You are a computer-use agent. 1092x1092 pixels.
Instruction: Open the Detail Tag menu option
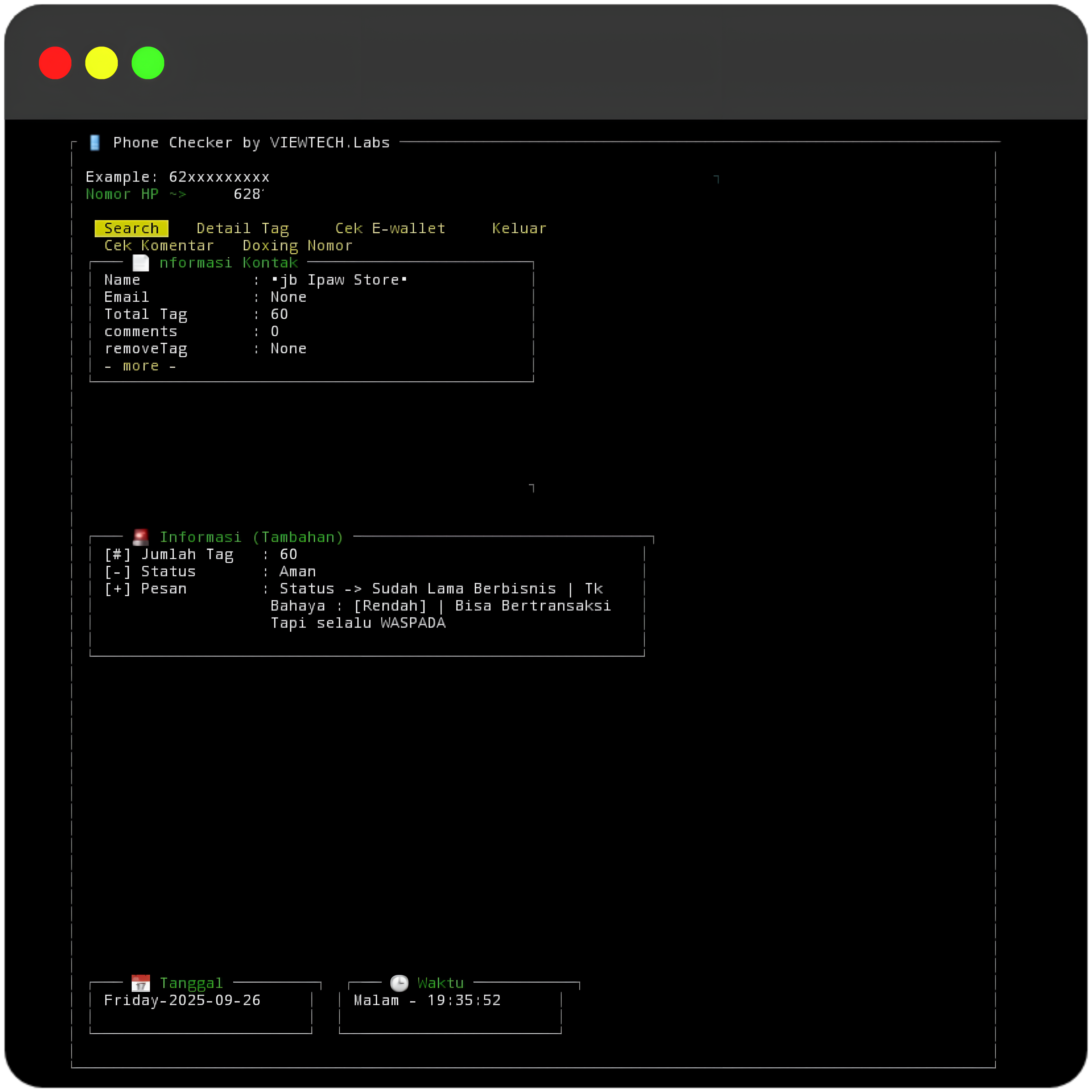[x=243, y=228]
